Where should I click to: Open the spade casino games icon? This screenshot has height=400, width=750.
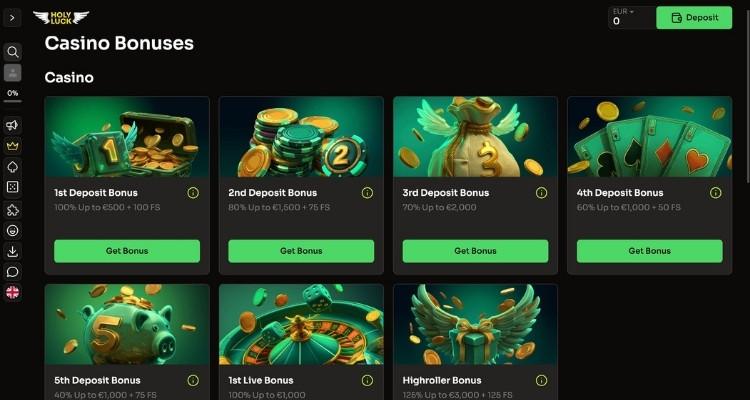[x=12, y=167]
